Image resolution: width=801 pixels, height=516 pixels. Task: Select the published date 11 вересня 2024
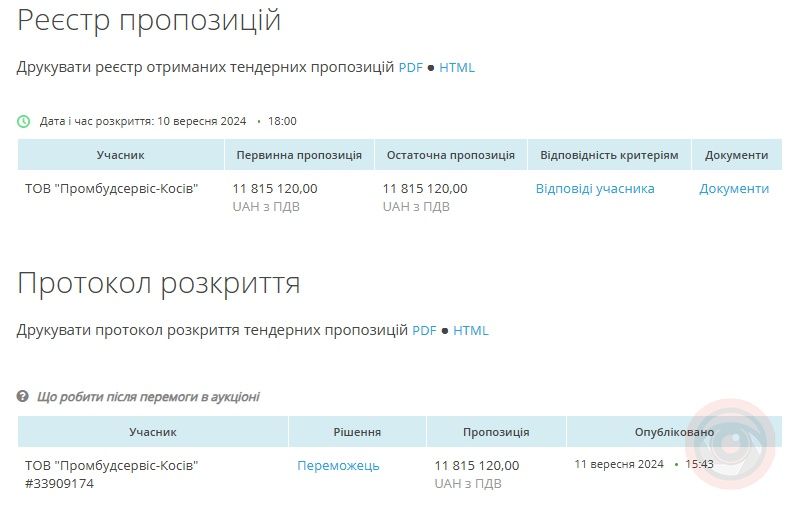pos(619,464)
